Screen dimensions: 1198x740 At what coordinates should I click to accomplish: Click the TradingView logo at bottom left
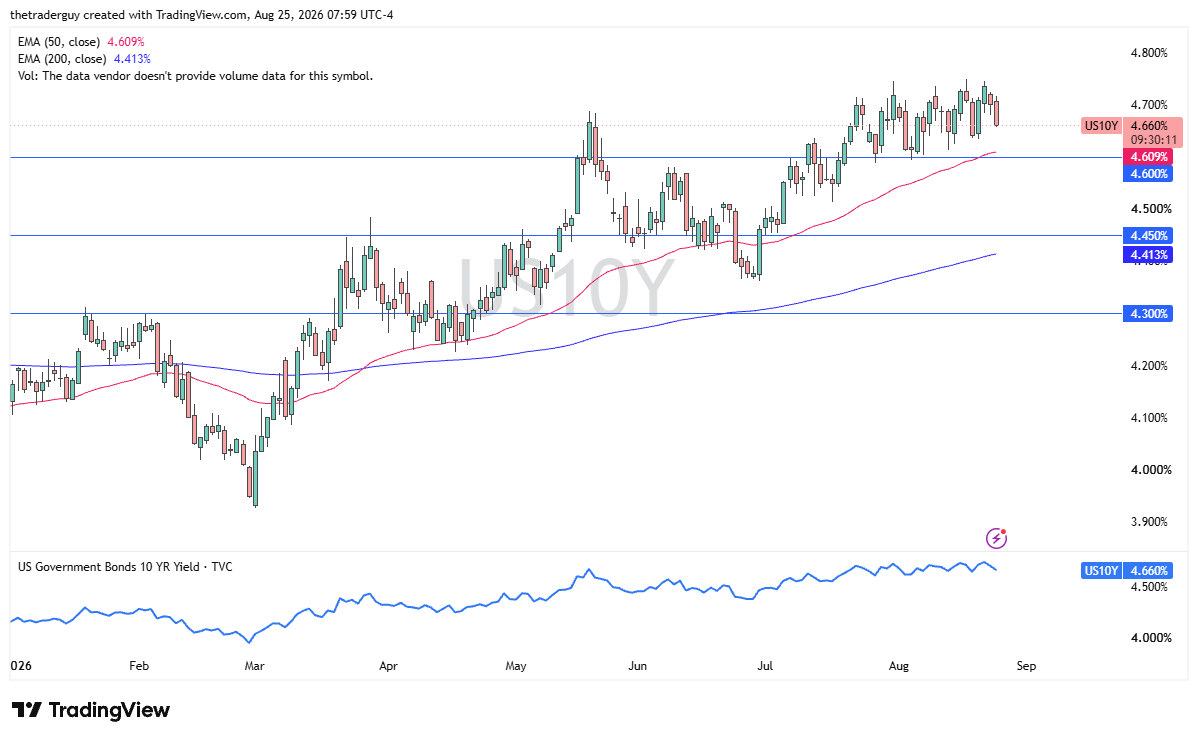[90, 710]
